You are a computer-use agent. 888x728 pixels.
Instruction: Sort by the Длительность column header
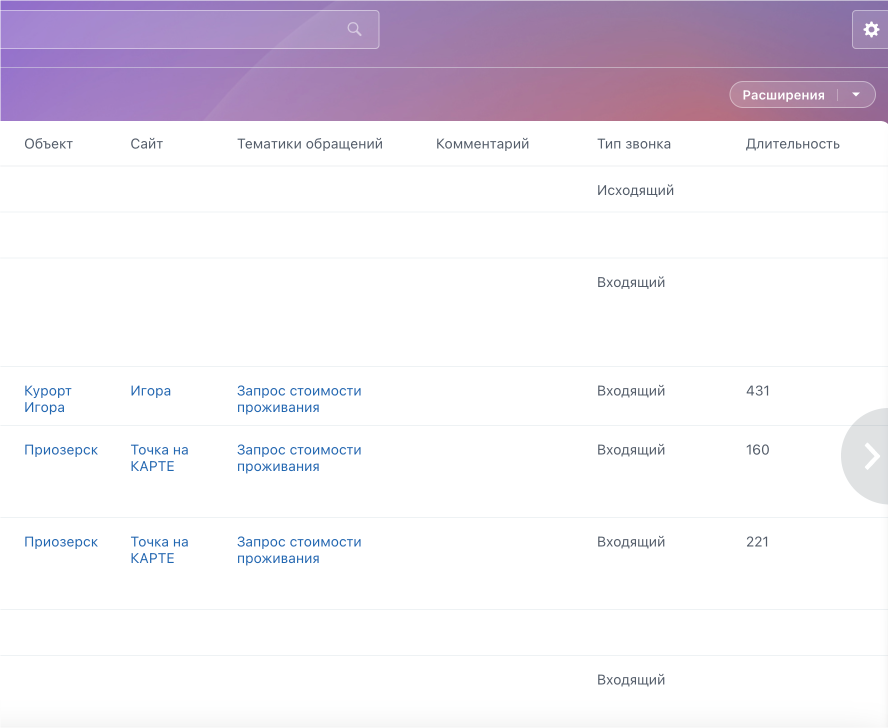[792, 144]
